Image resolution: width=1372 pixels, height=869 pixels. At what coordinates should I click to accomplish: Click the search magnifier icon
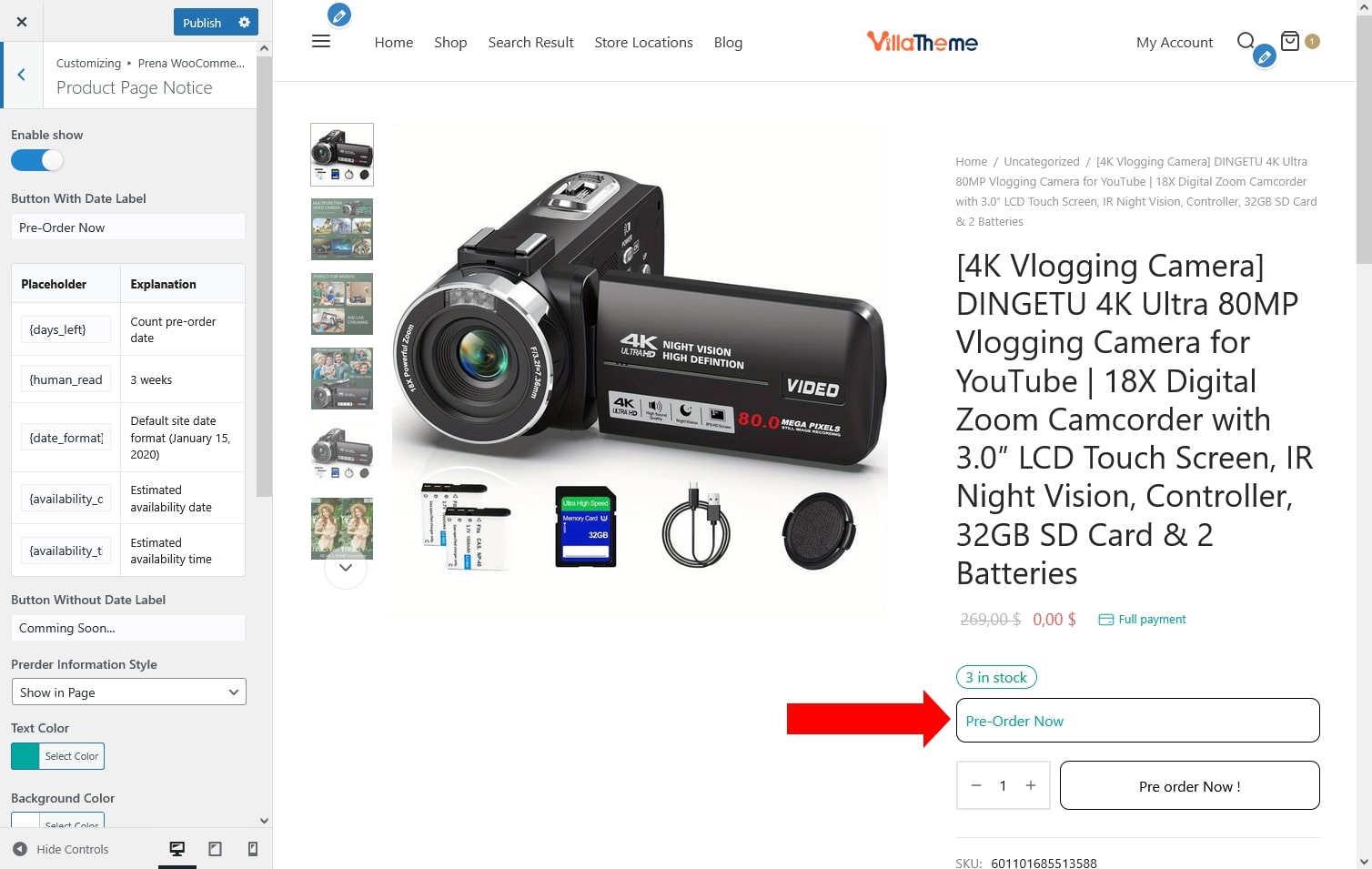1246,41
